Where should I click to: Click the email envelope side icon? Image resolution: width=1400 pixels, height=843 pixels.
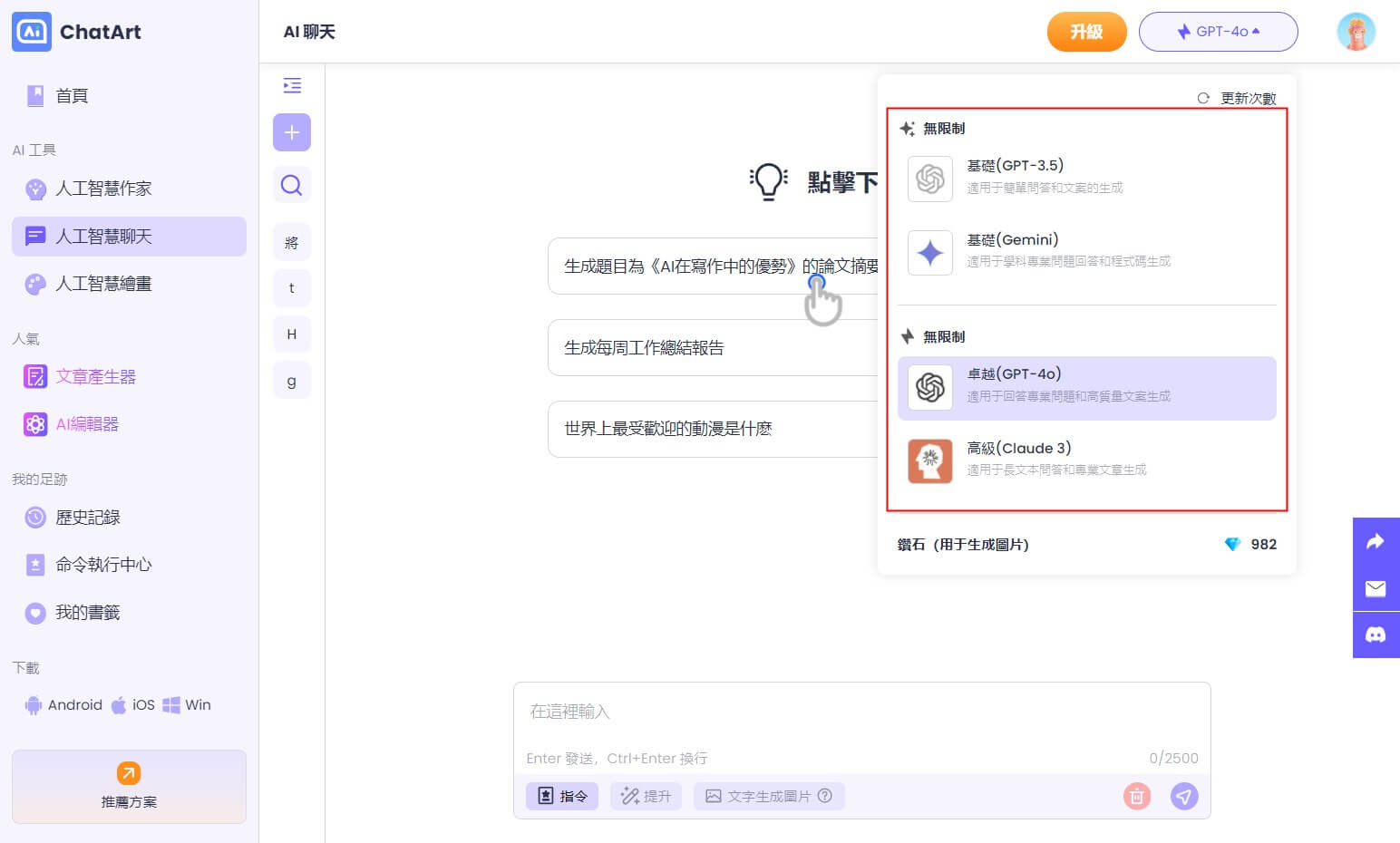tap(1376, 588)
